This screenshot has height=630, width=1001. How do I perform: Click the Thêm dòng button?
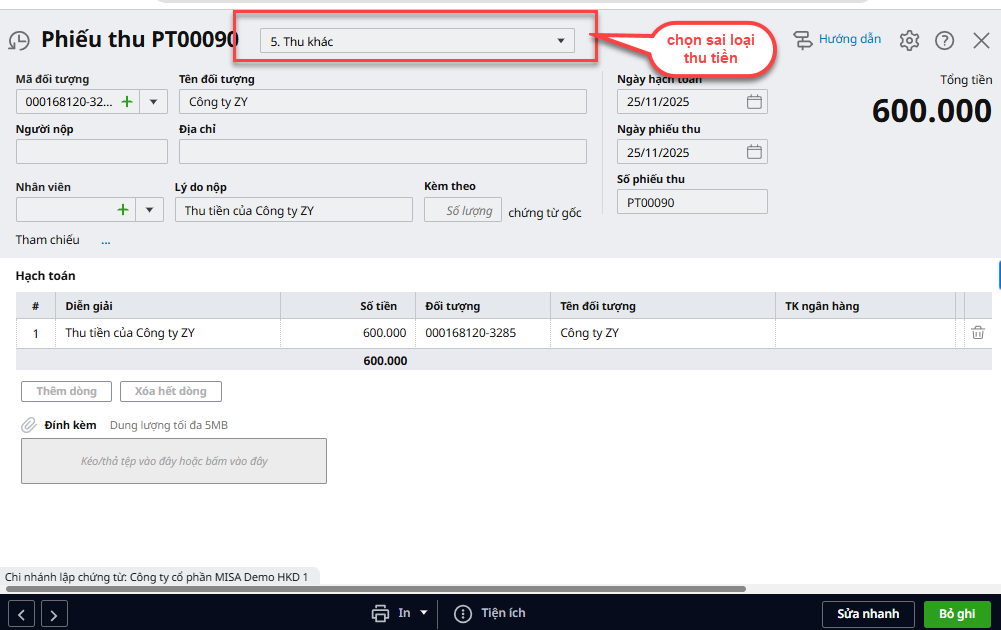(x=67, y=391)
